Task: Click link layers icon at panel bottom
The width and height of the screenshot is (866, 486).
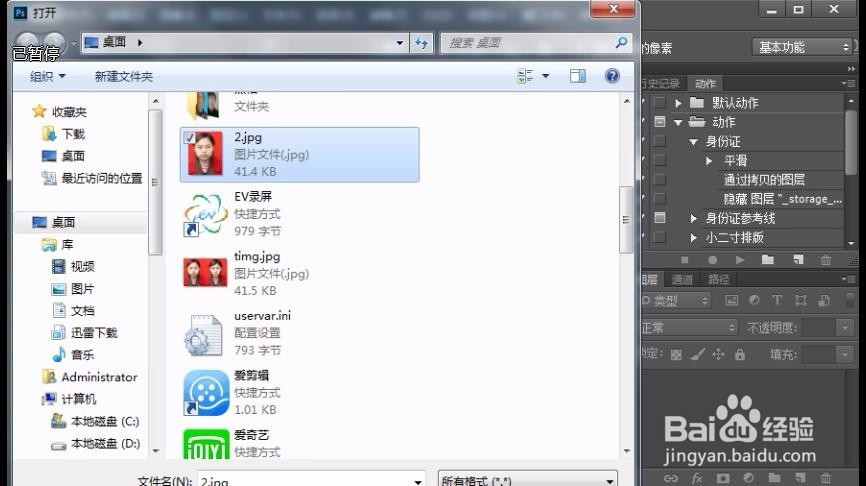Action: pyautogui.click(x=670, y=478)
